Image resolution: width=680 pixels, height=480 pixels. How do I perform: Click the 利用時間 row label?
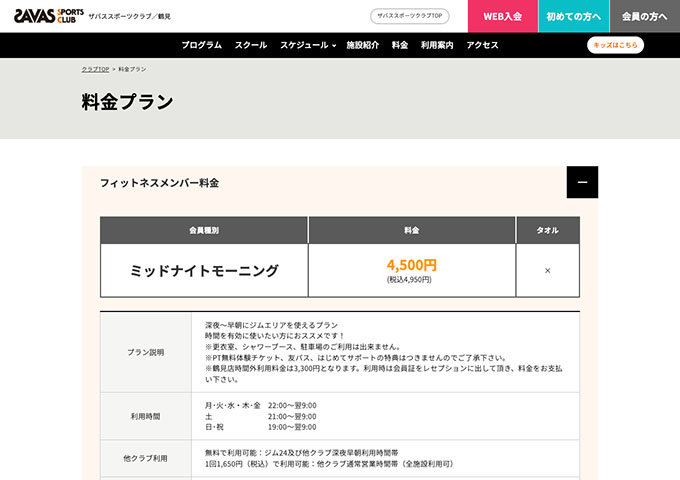coord(146,416)
